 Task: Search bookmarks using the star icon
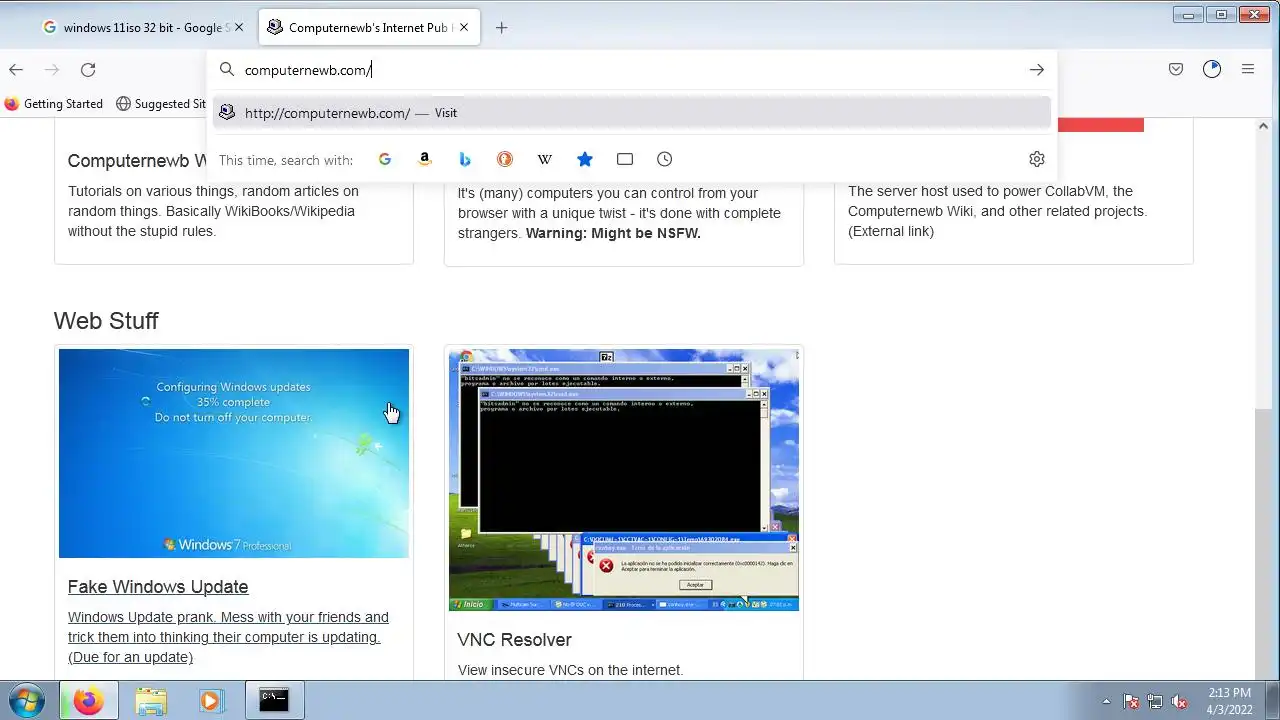[585, 159]
